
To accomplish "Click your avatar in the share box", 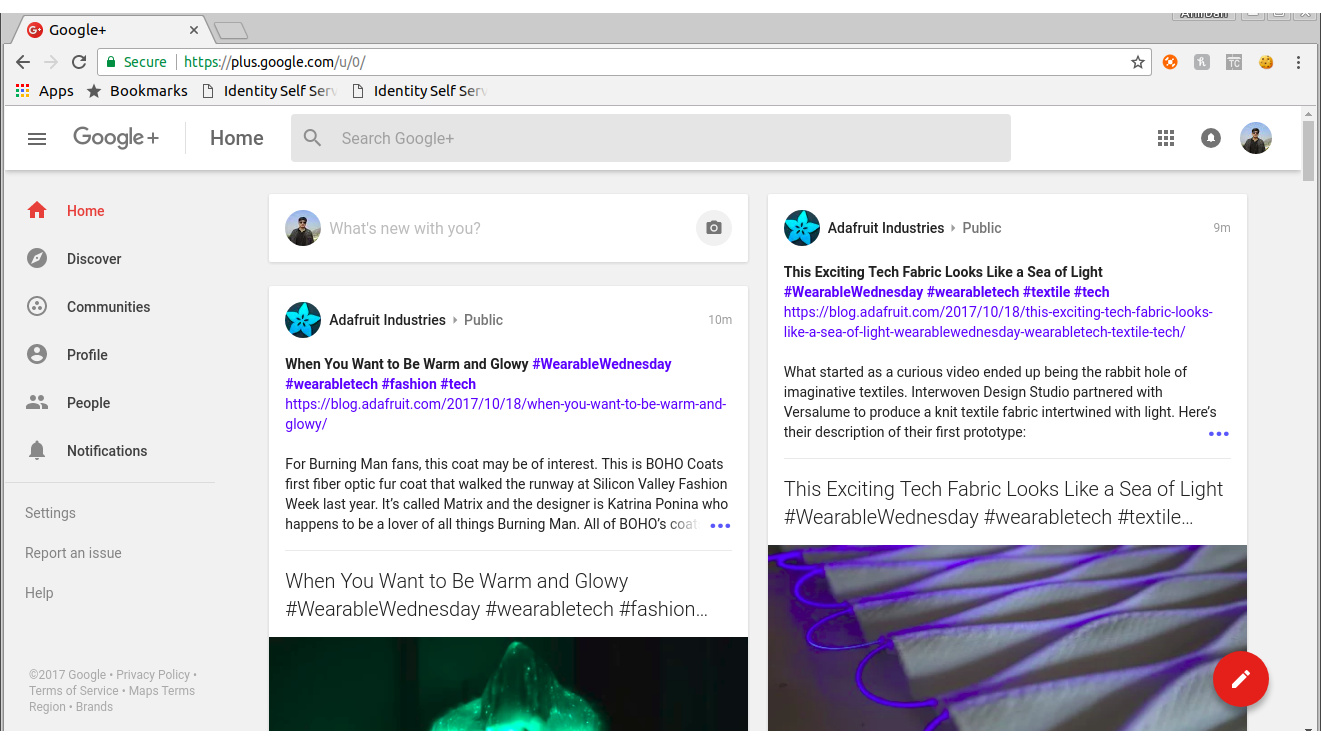I will point(303,228).
